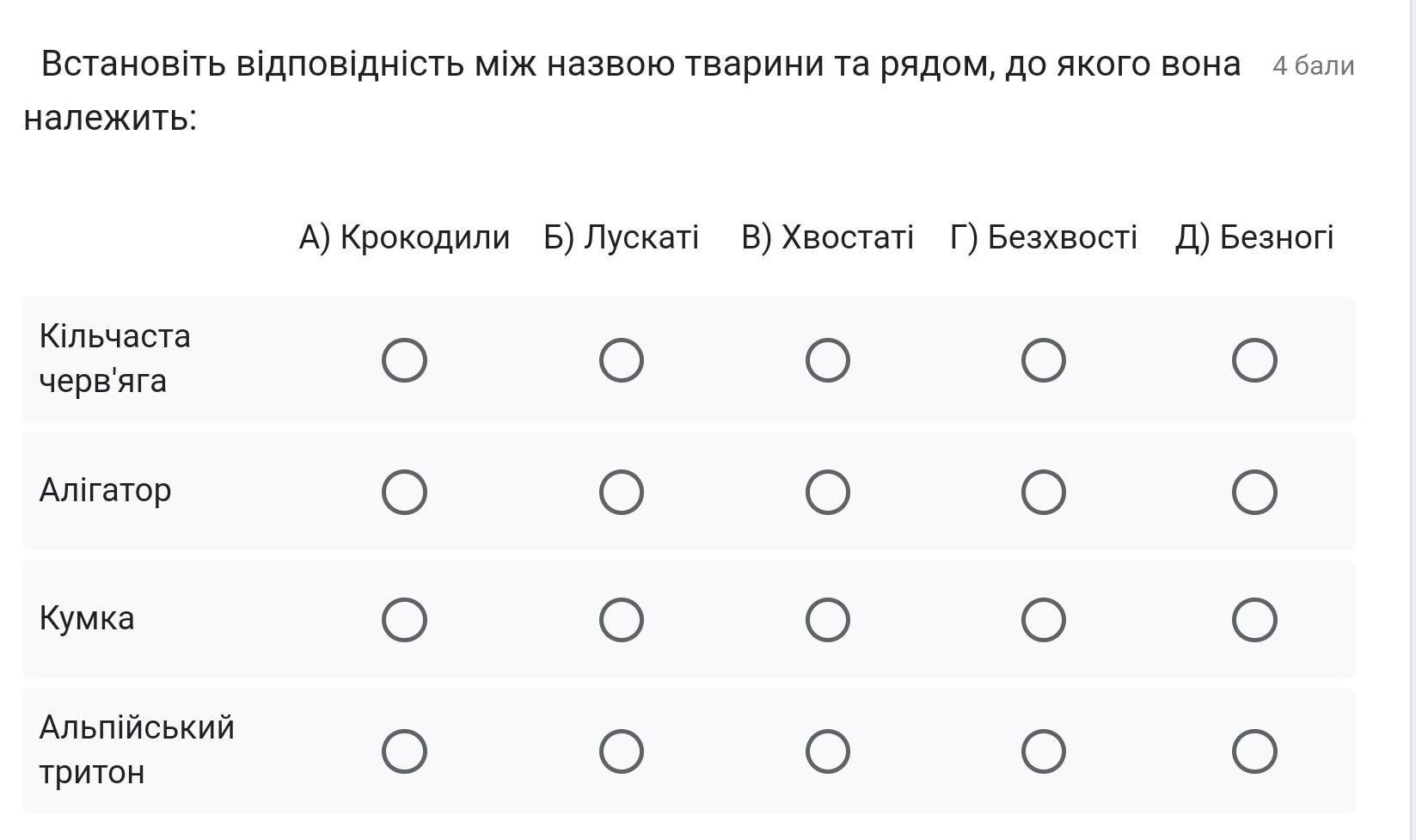Select Безхвості for Альпійський тритон
1416x840 pixels.
(1044, 751)
